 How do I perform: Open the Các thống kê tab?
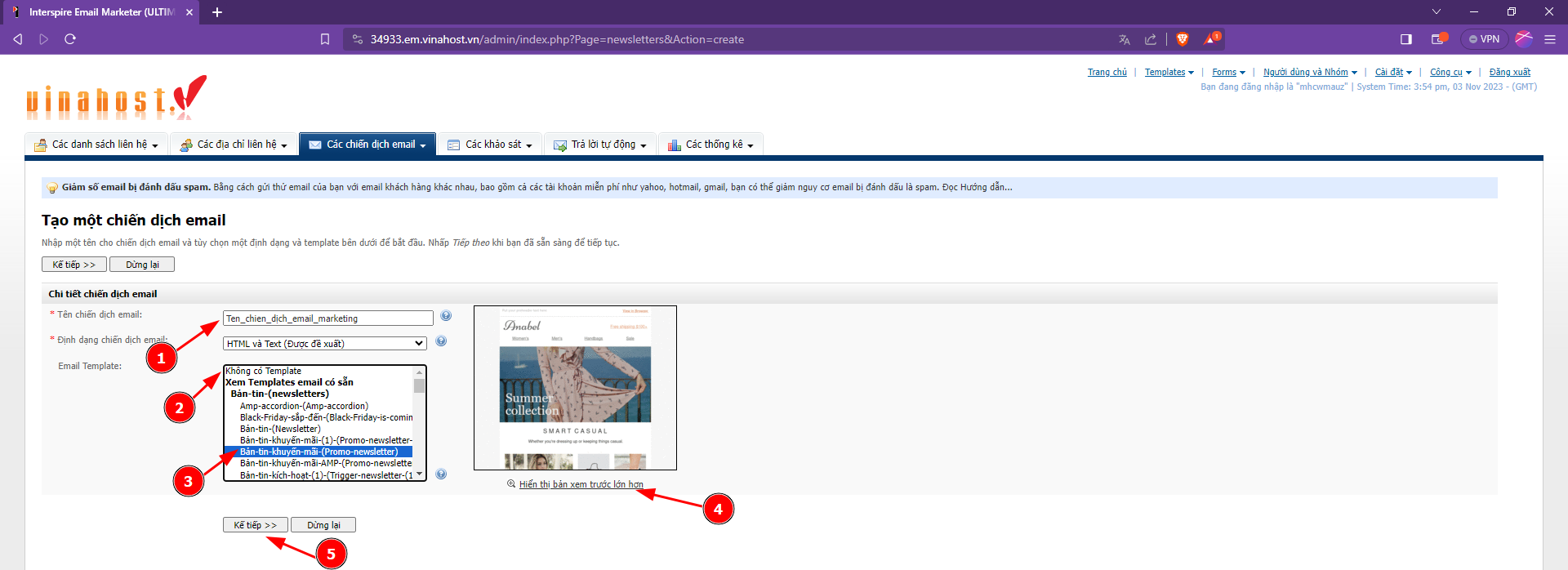[x=711, y=145]
